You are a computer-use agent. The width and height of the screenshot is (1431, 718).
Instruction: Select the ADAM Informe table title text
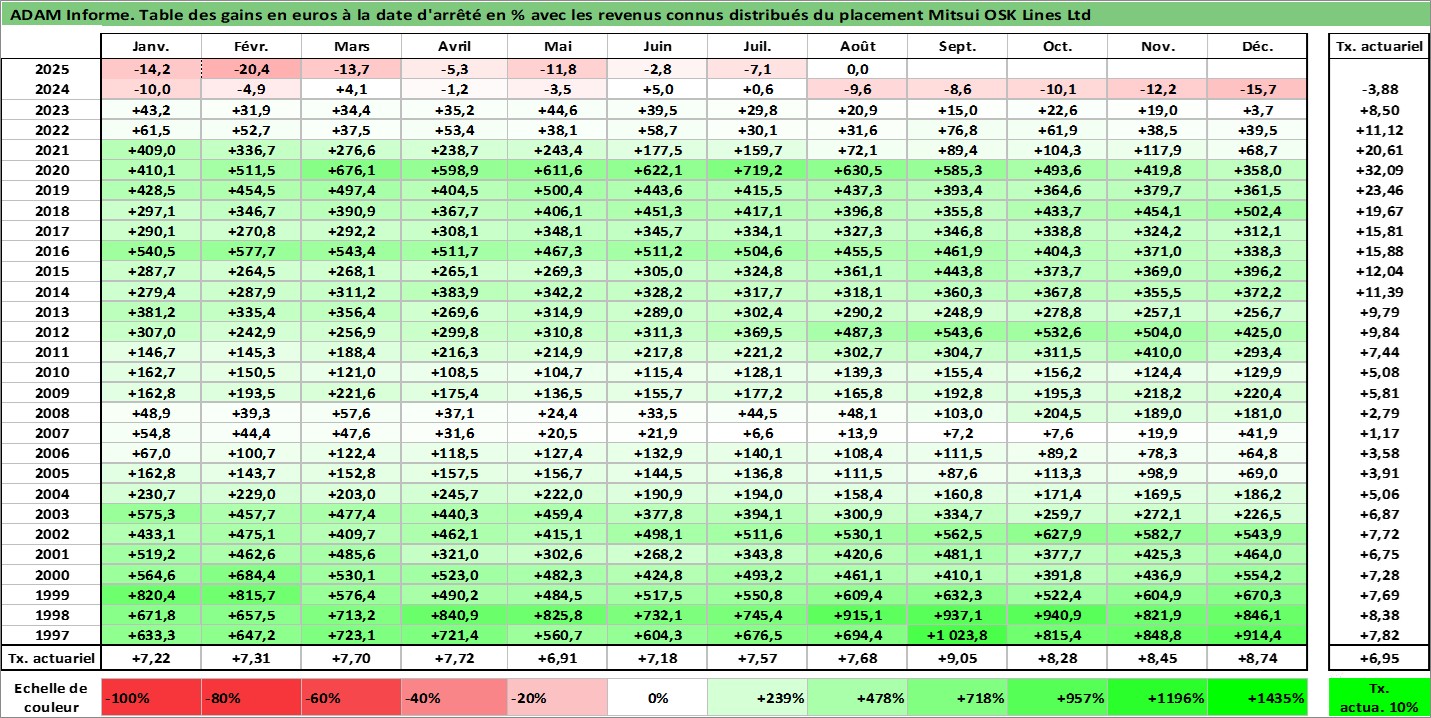tap(550, 15)
